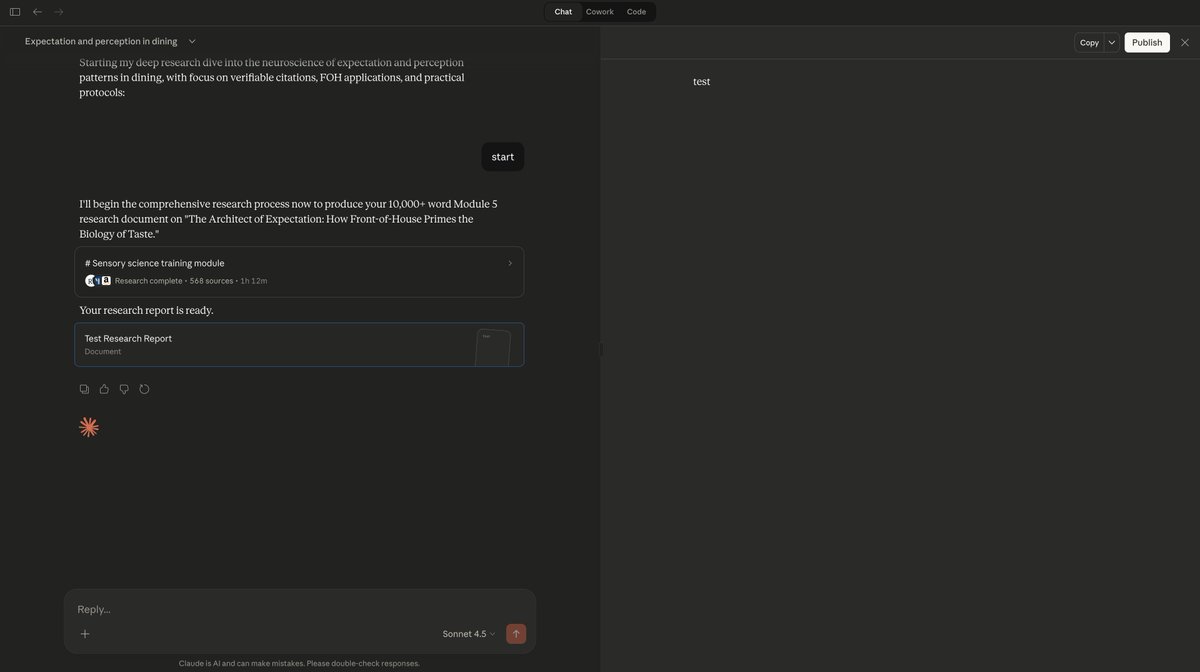1200x672 pixels.
Task: Publish the research report
Action: (x=1147, y=42)
